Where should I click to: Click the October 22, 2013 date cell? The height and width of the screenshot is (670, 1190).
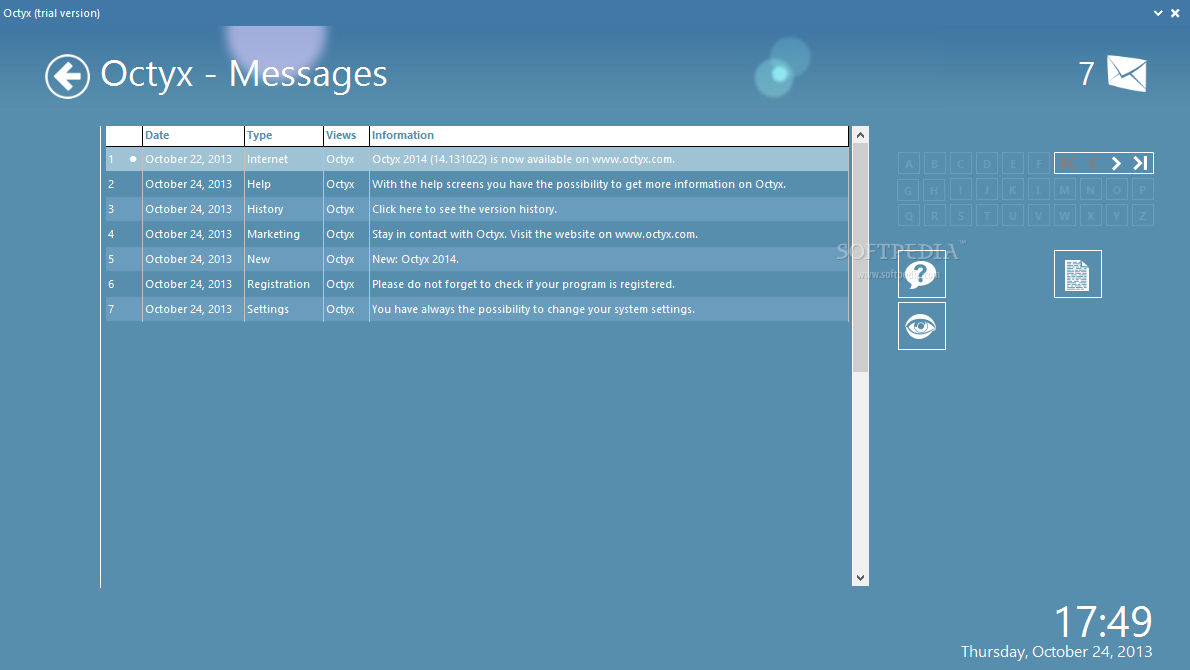(194, 159)
